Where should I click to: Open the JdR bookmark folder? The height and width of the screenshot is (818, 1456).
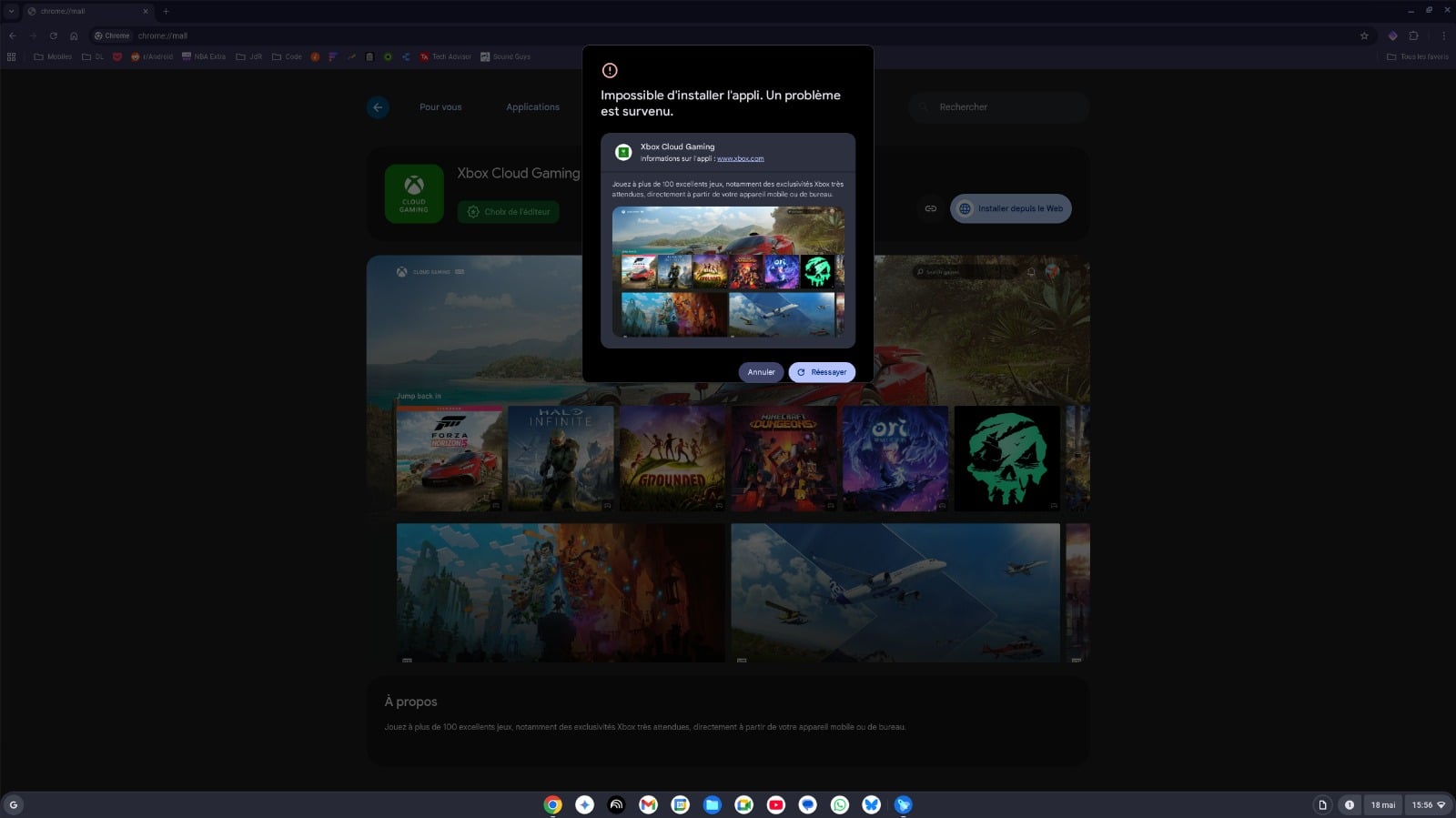pos(249,56)
